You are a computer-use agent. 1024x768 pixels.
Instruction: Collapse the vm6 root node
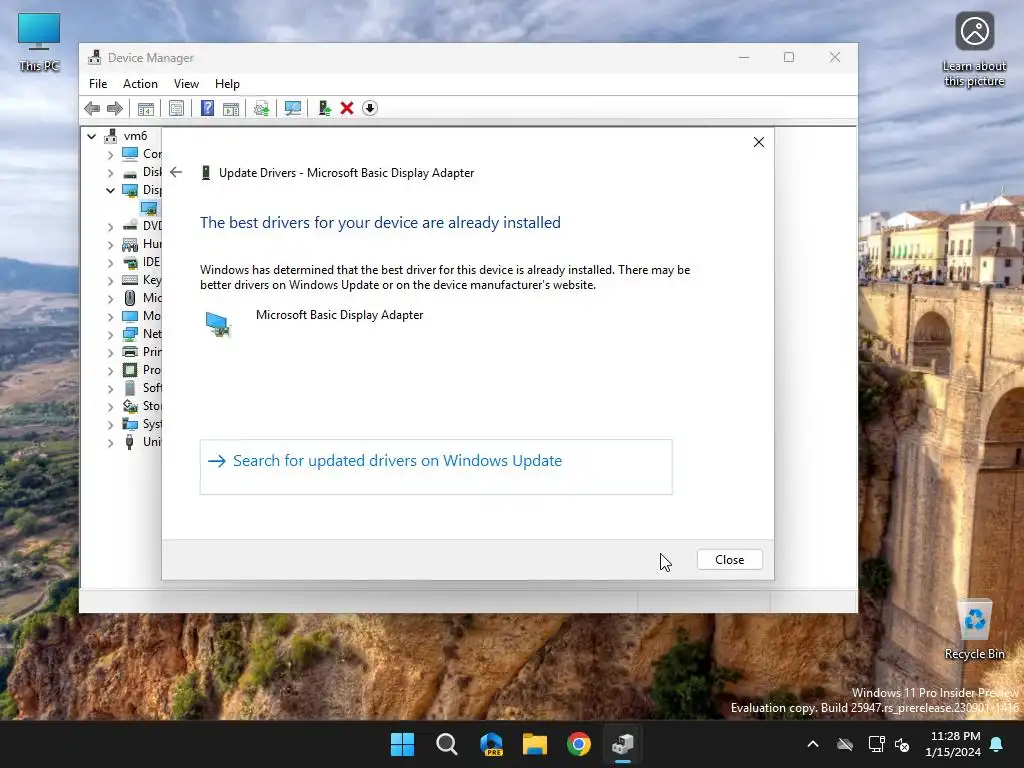pyautogui.click(x=91, y=136)
